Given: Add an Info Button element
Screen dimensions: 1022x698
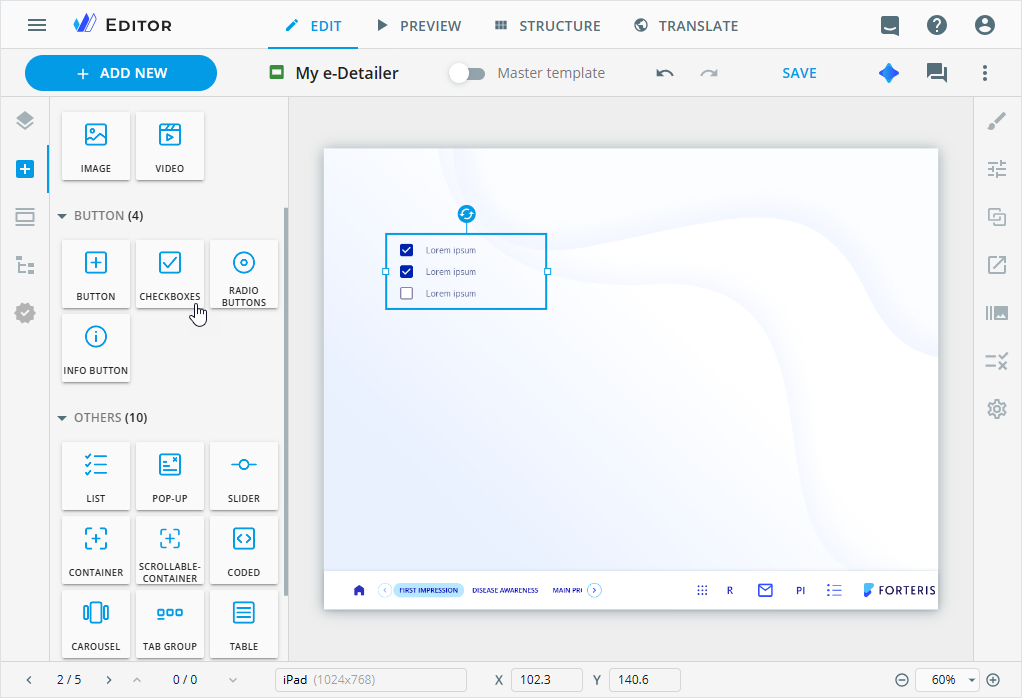Looking at the screenshot, I should 96,348.
